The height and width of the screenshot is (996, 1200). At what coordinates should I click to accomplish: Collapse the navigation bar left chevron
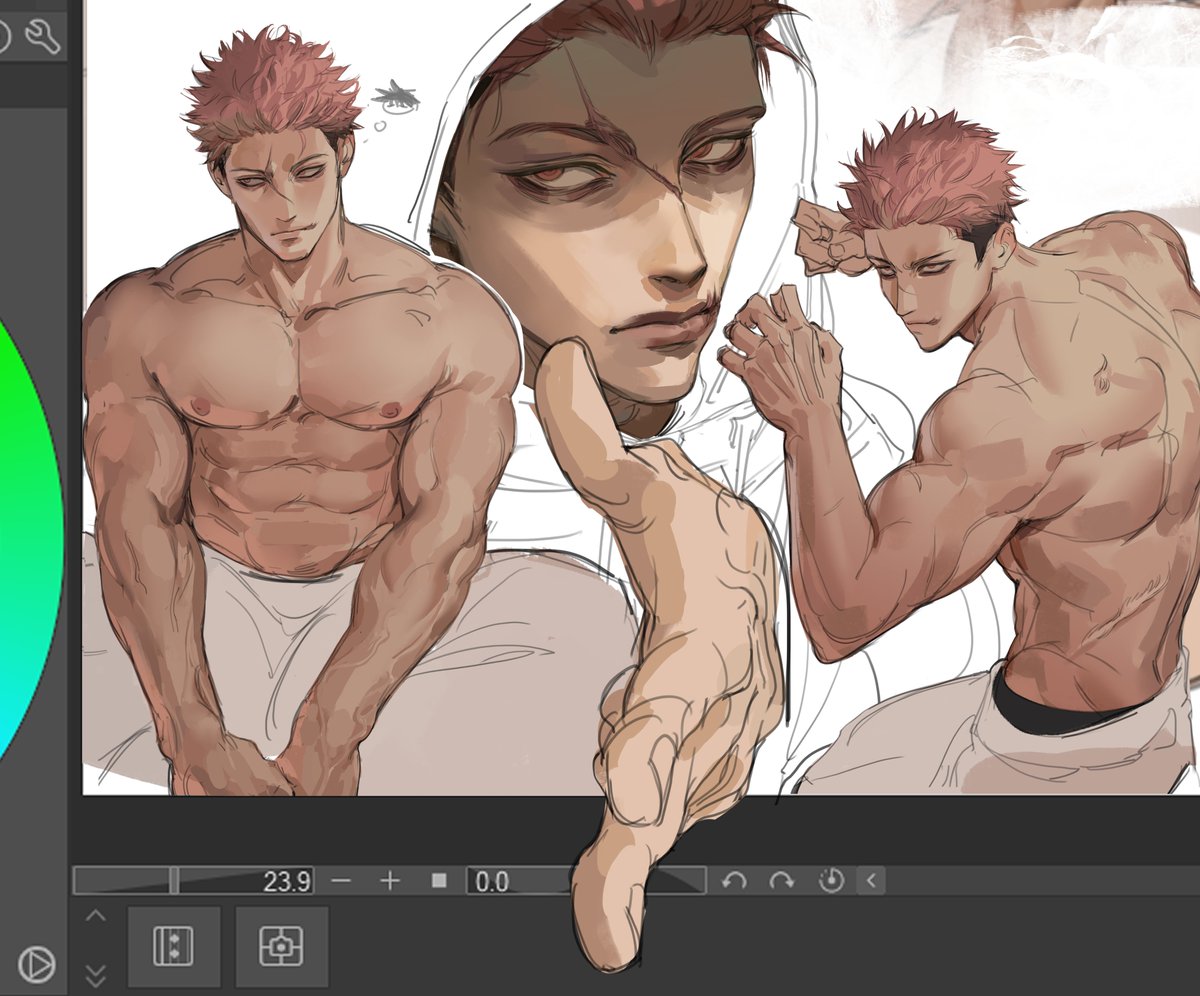click(871, 881)
